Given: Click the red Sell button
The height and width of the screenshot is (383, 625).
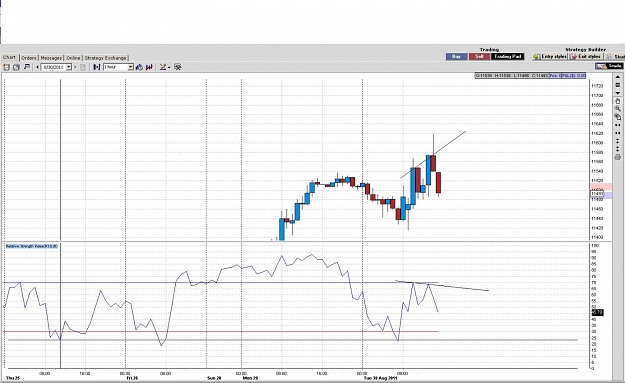Looking at the screenshot, I should click(x=479, y=57).
